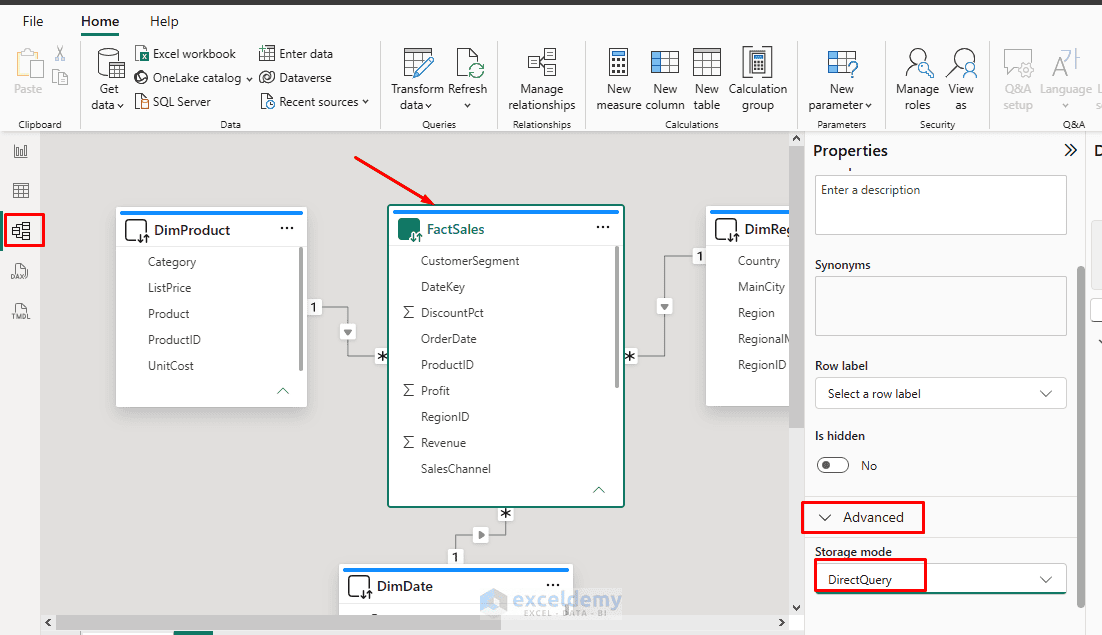The height and width of the screenshot is (635, 1102).
Task: Switch to Model view in sidebar
Action: pyautogui.click(x=21, y=230)
